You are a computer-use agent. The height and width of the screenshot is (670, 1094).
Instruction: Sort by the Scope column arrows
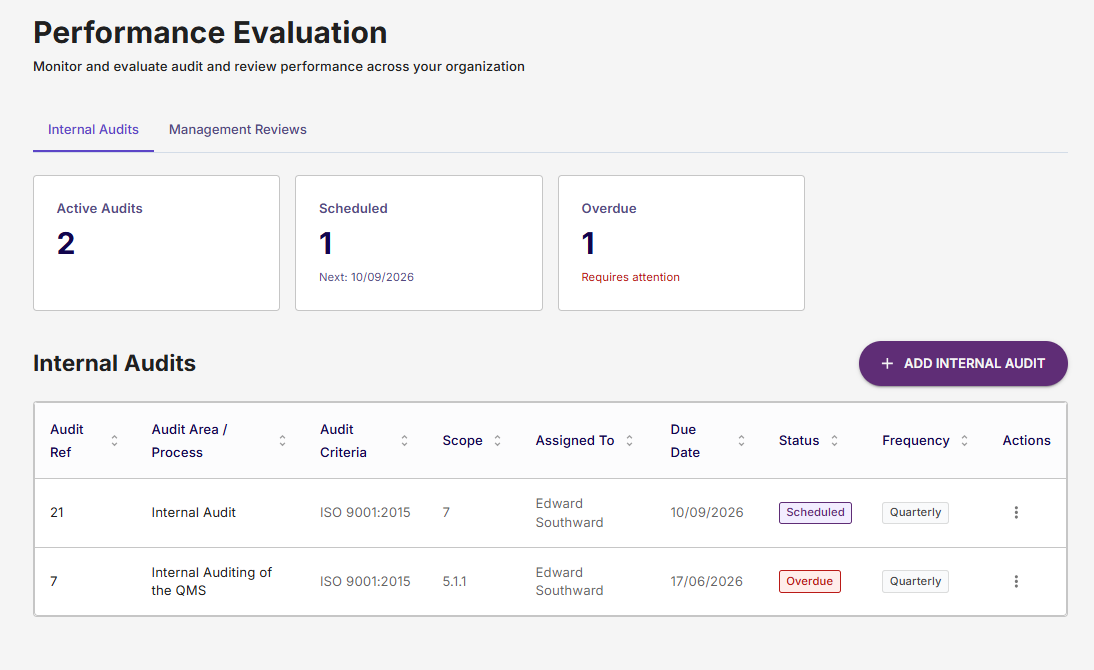497,440
